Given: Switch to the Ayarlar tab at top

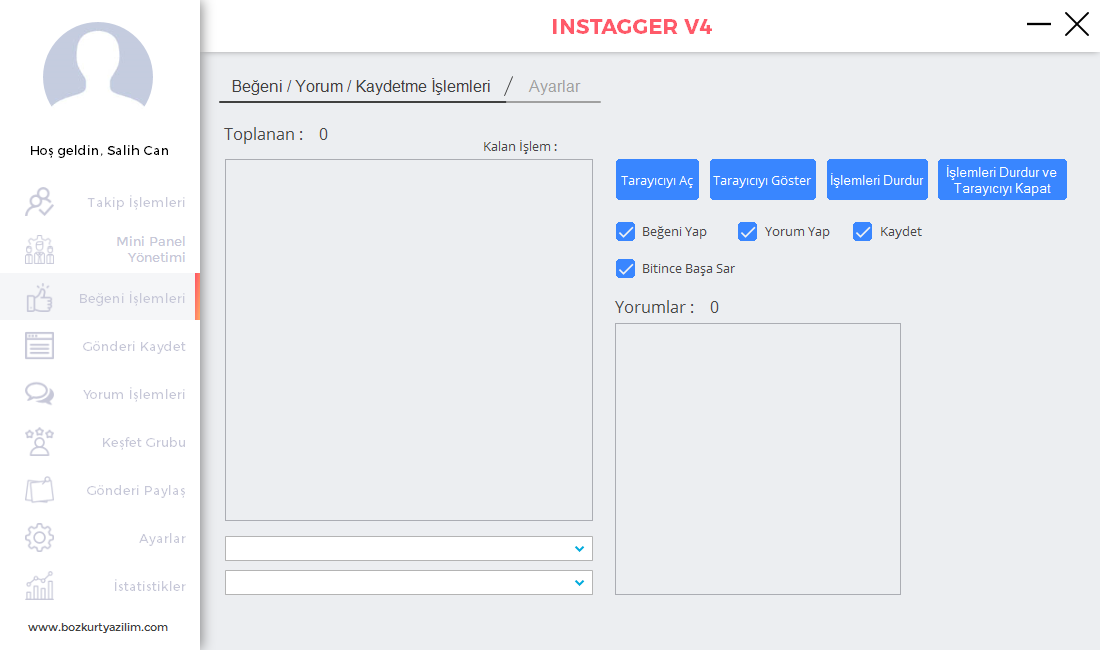Looking at the screenshot, I should (x=554, y=86).
